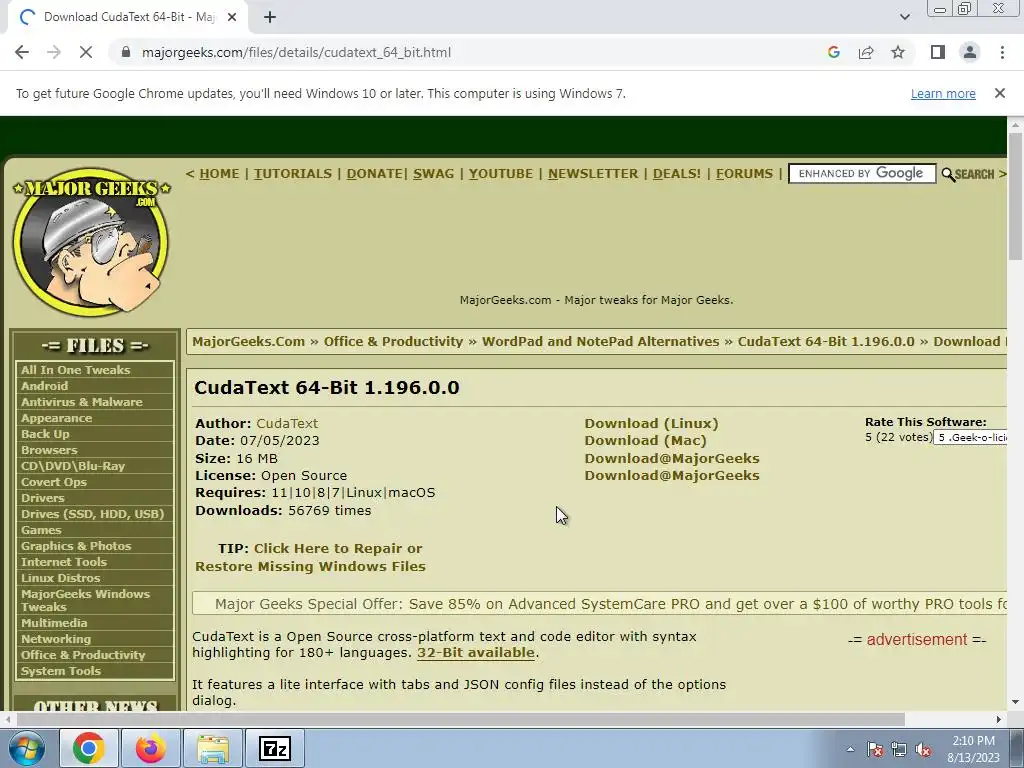Click Download (Mac) link

645,441
